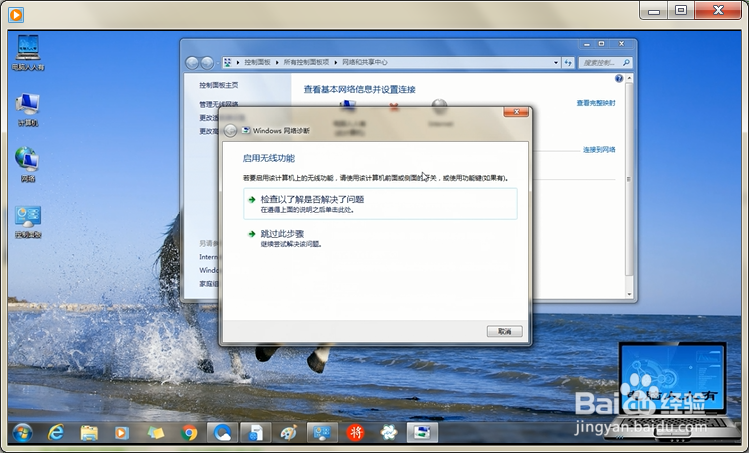Screen dimensions: 749x453
Task: Open 控制面板主页 link in sidebar
Action: tap(219, 85)
